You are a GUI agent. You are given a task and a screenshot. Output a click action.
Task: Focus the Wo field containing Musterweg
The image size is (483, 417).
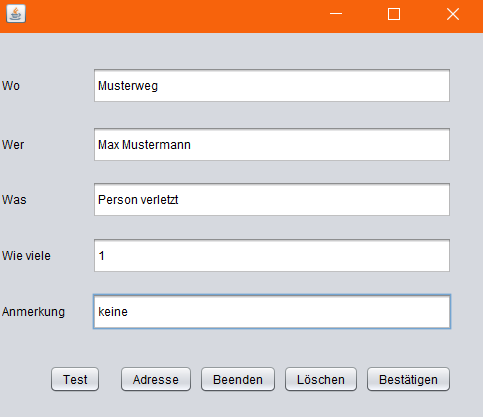click(272, 86)
